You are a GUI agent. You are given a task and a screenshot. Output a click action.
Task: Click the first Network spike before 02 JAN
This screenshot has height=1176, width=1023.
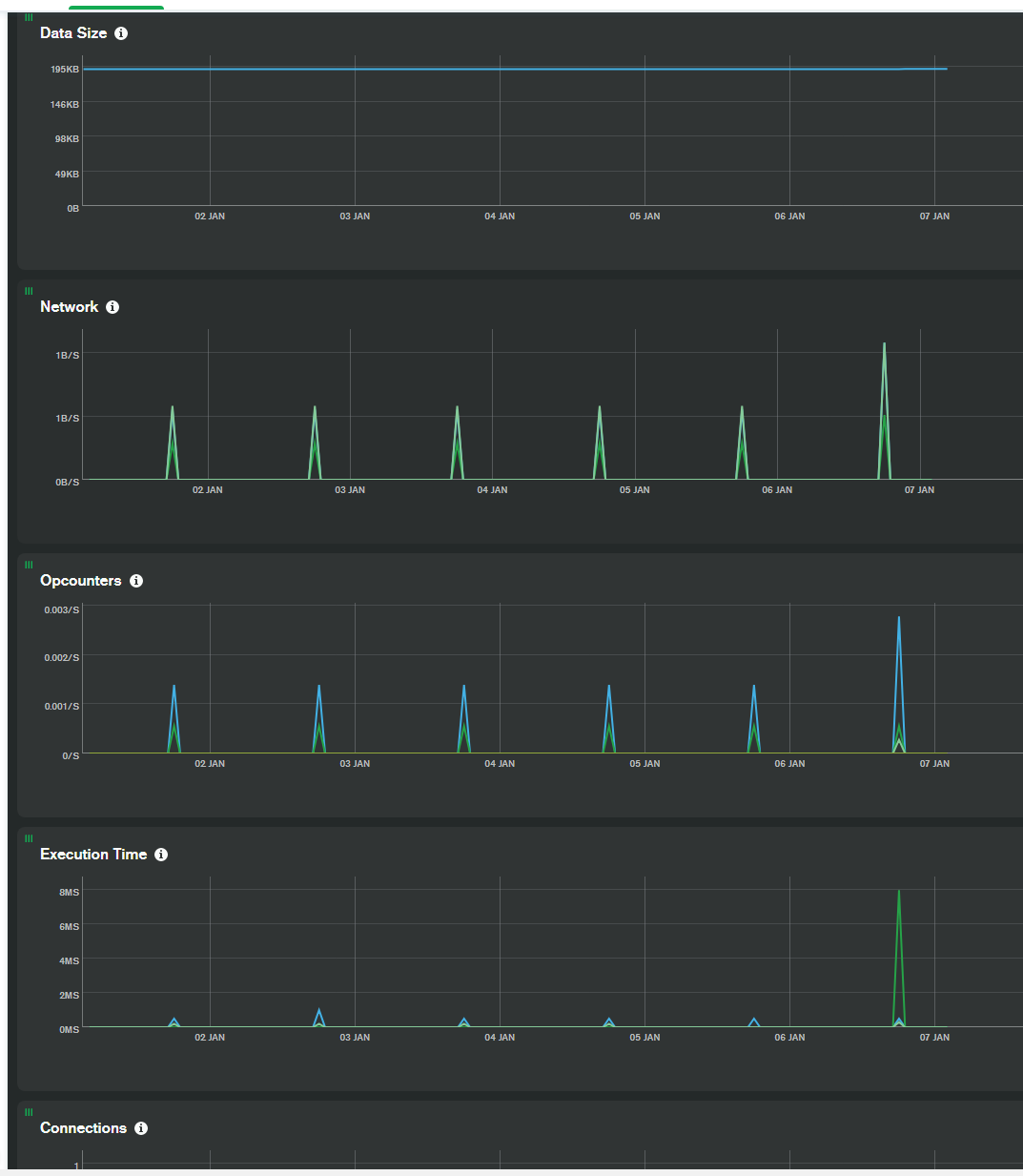[173, 408]
